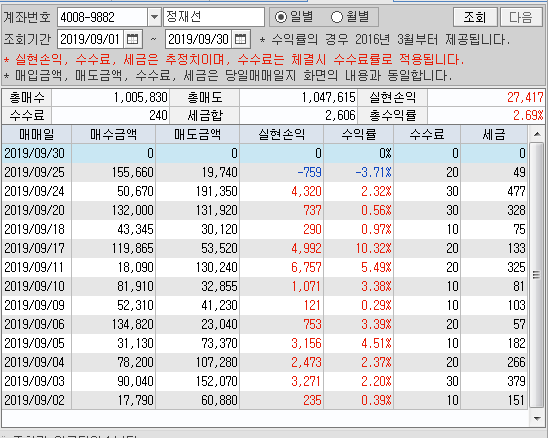
Task: Click the end date field 2019/09/30
Action: coord(198,39)
